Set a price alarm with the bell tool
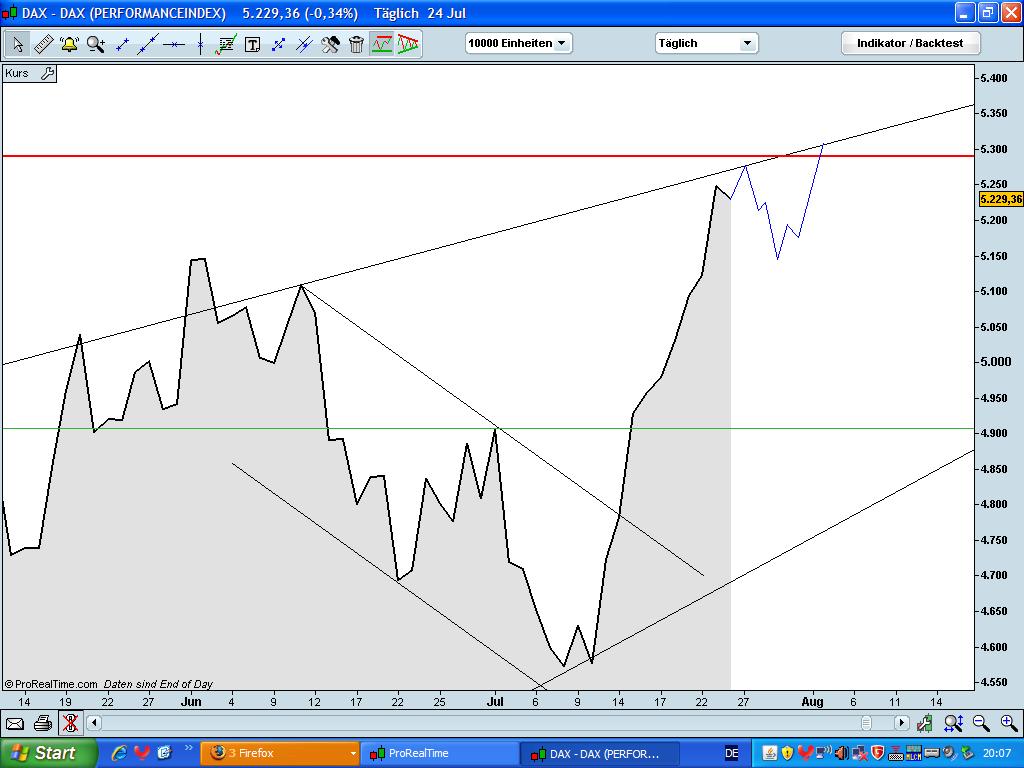Viewport: 1024px width, 768px height. pos(67,44)
